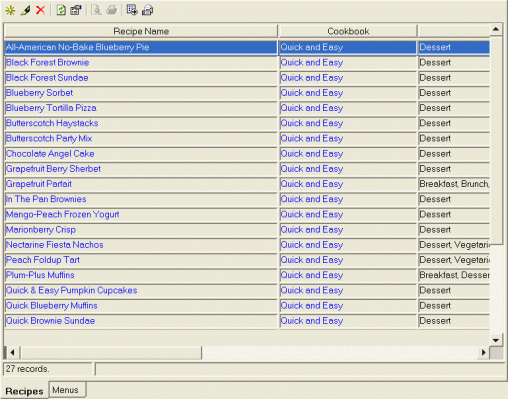Click Breakfast, Dessert cell in Plum-Plus Muffins row
The height and width of the screenshot is (399, 508).
454,275
